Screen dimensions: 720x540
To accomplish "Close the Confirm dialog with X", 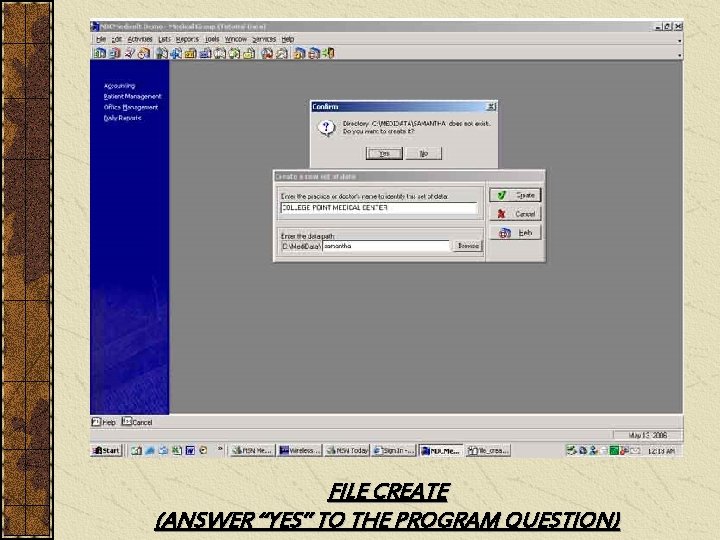I will pos(491,107).
